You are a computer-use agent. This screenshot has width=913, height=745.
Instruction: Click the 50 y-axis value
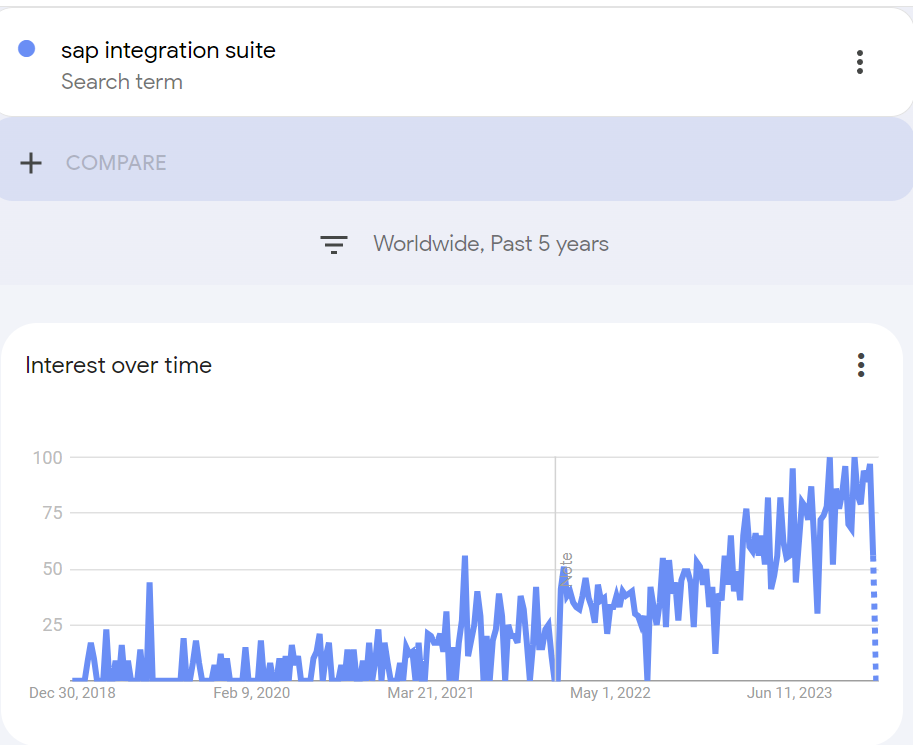(x=52, y=569)
